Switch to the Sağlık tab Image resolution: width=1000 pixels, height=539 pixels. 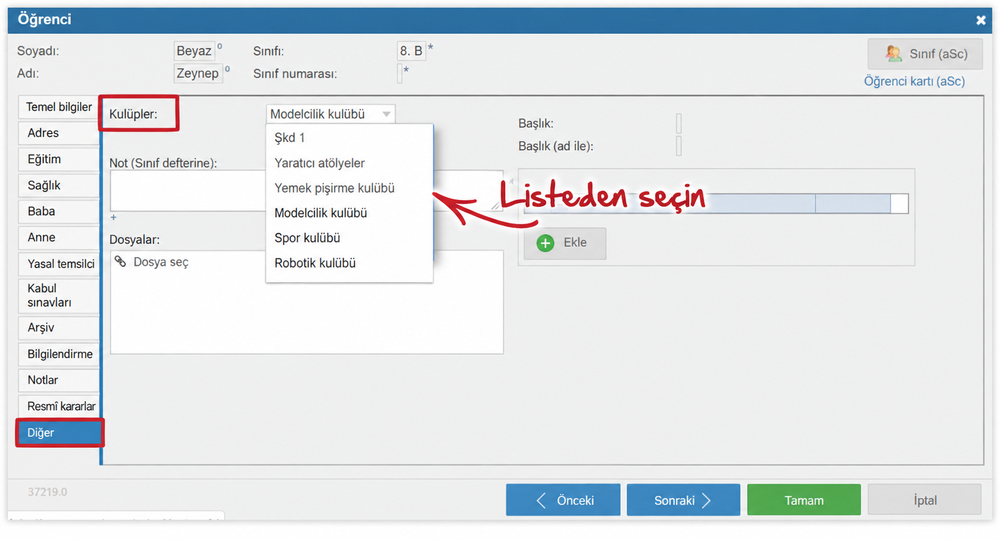59,186
